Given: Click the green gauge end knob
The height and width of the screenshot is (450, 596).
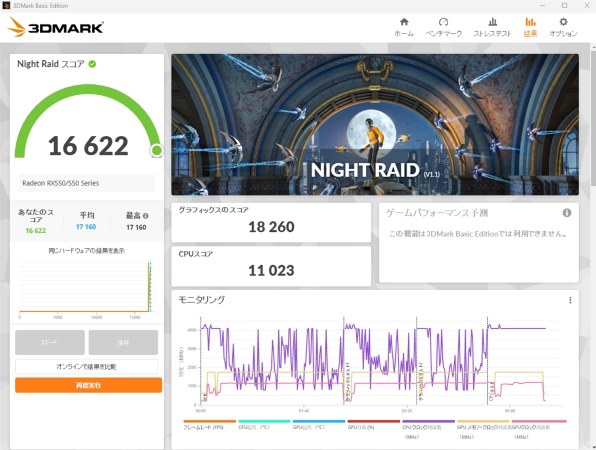Looking at the screenshot, I should click(157, 151).
